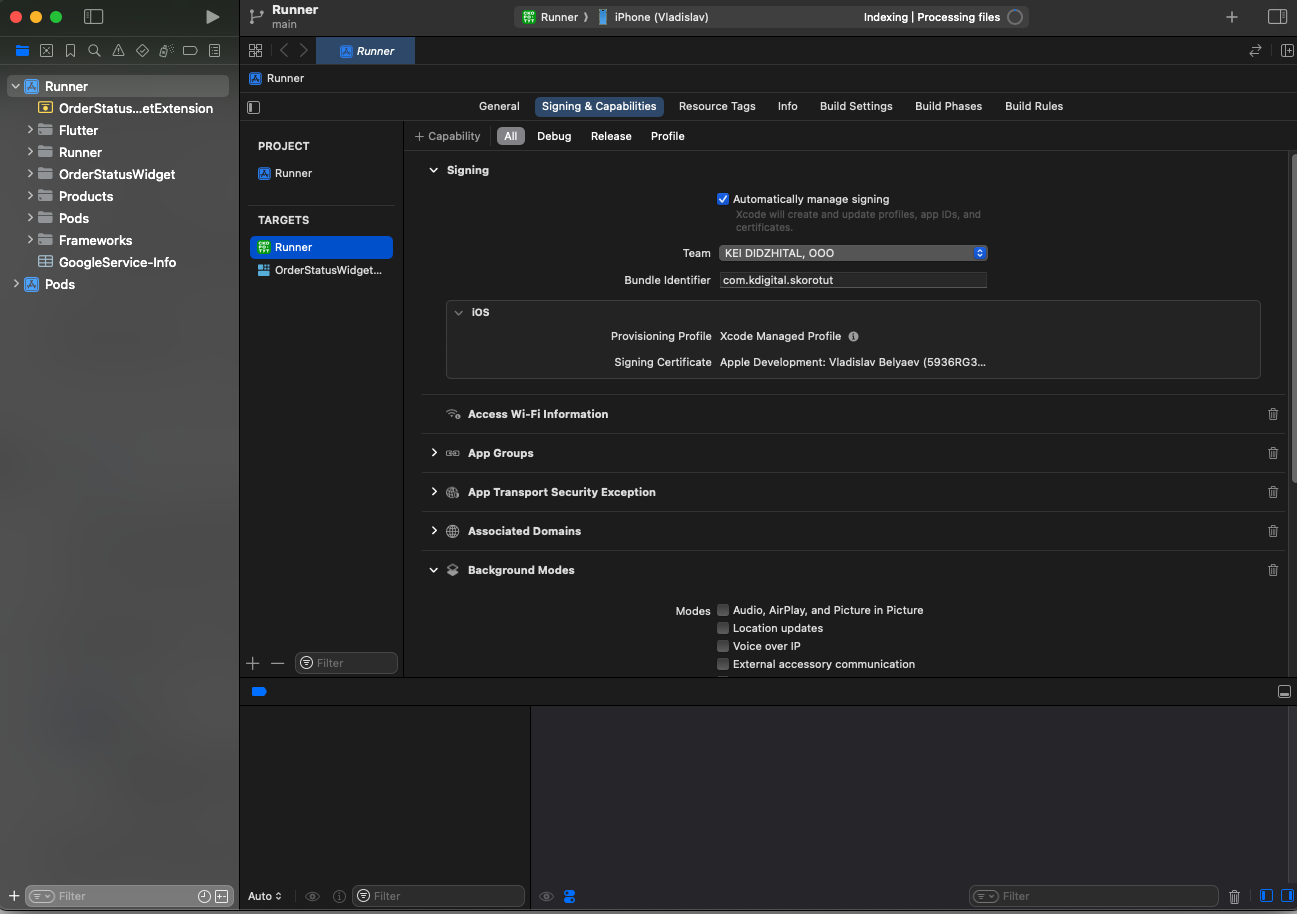Screen dimensions: 1297x914
Task: Enable External accessory communication mode
Action: point(723,664)
